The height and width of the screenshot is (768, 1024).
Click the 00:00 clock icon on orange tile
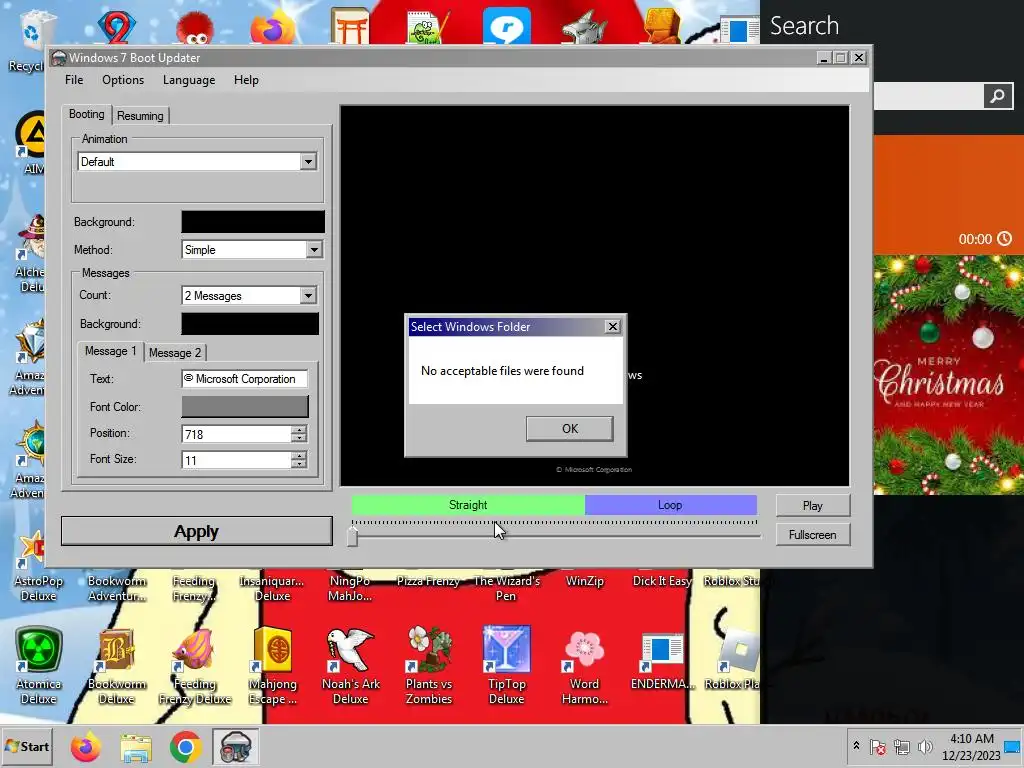click(1004, 238)
